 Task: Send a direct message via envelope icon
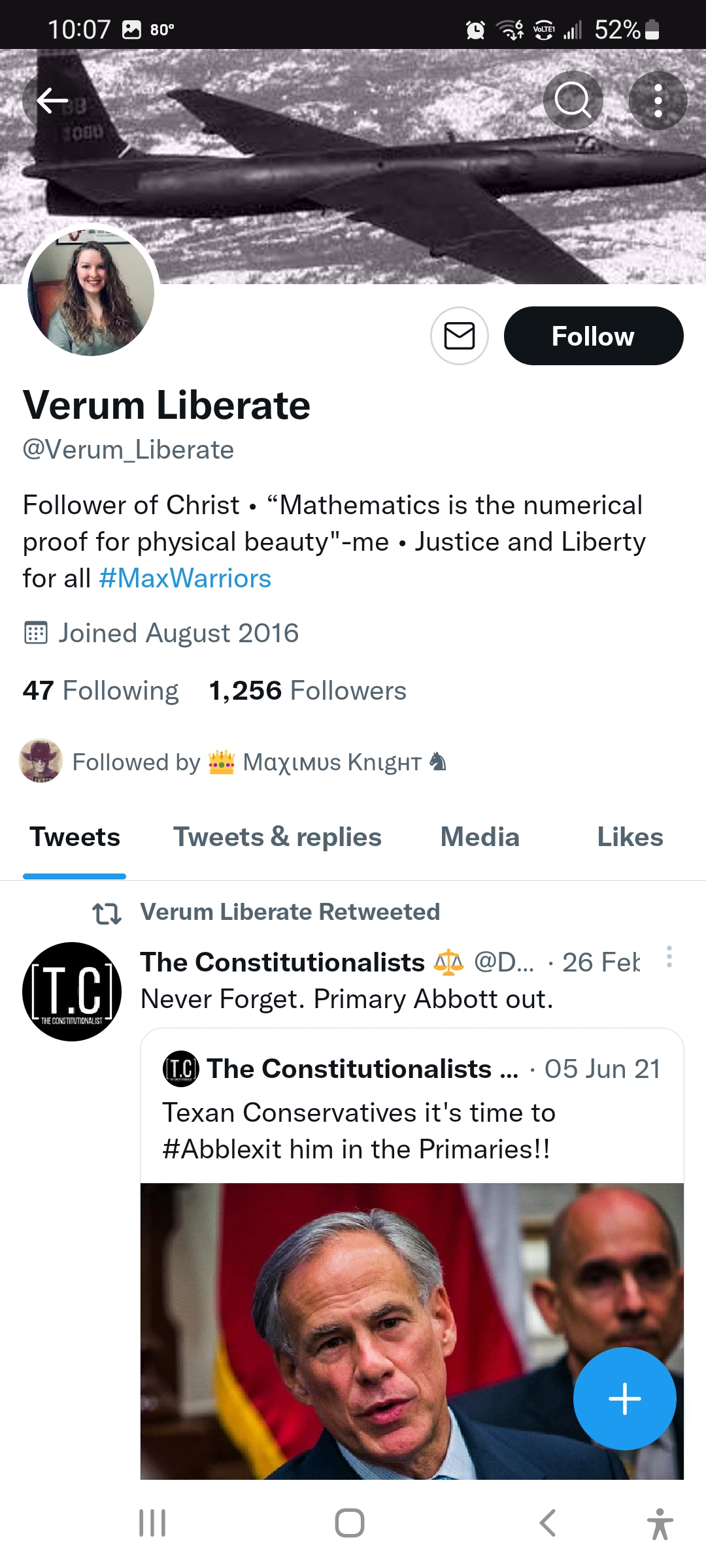coord(460,336)
